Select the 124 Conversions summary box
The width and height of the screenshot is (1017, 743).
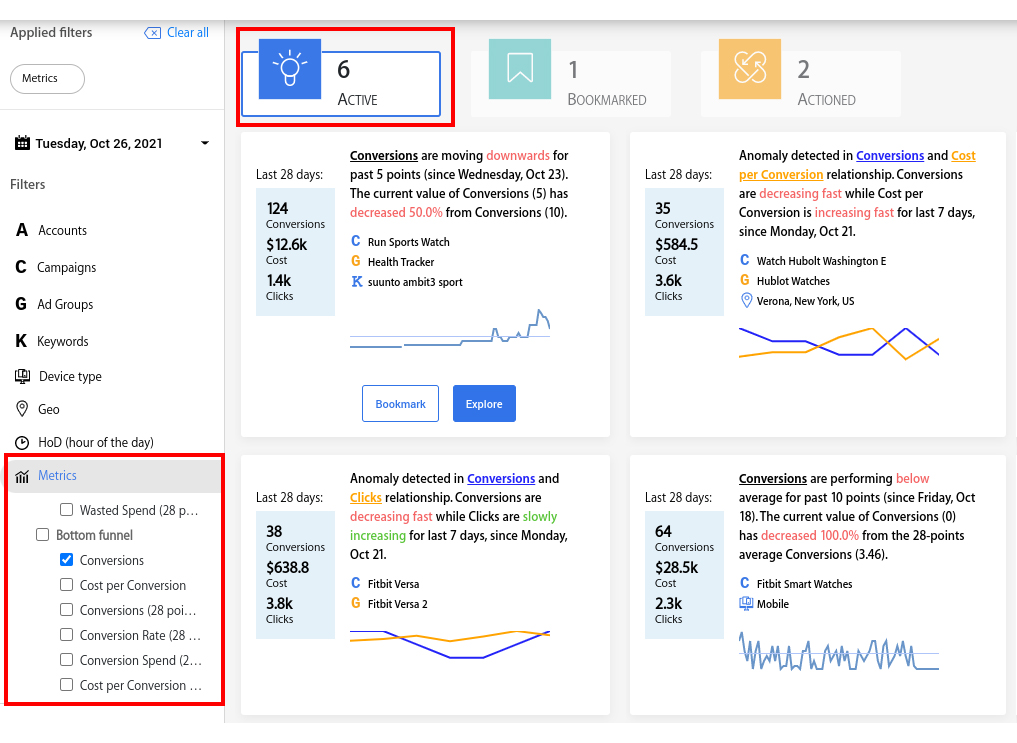tap(295, 252)
